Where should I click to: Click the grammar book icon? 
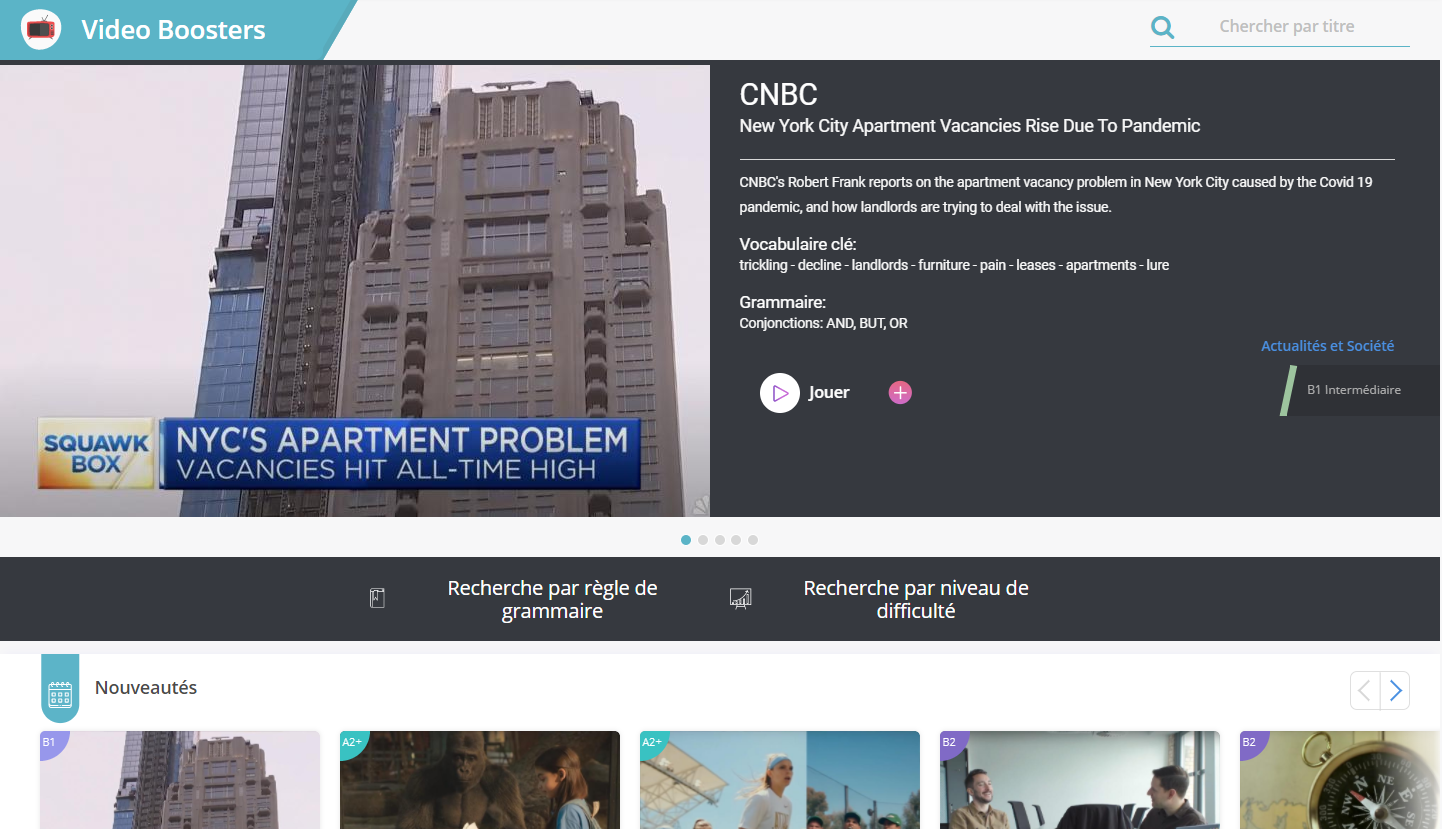click(377, 599)
